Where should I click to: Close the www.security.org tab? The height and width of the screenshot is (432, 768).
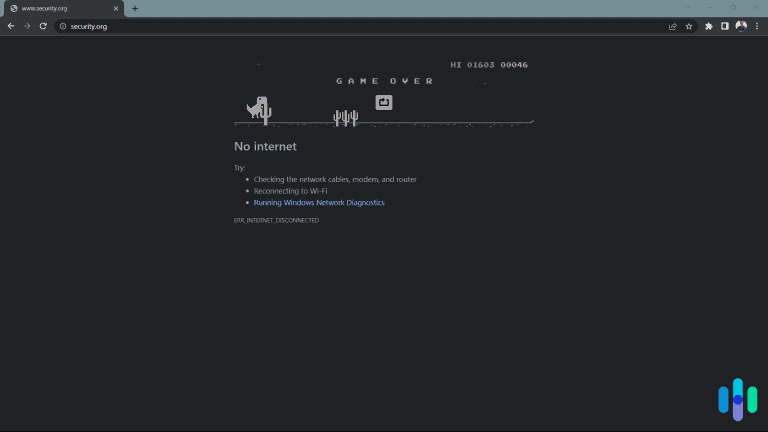point(117,8)
